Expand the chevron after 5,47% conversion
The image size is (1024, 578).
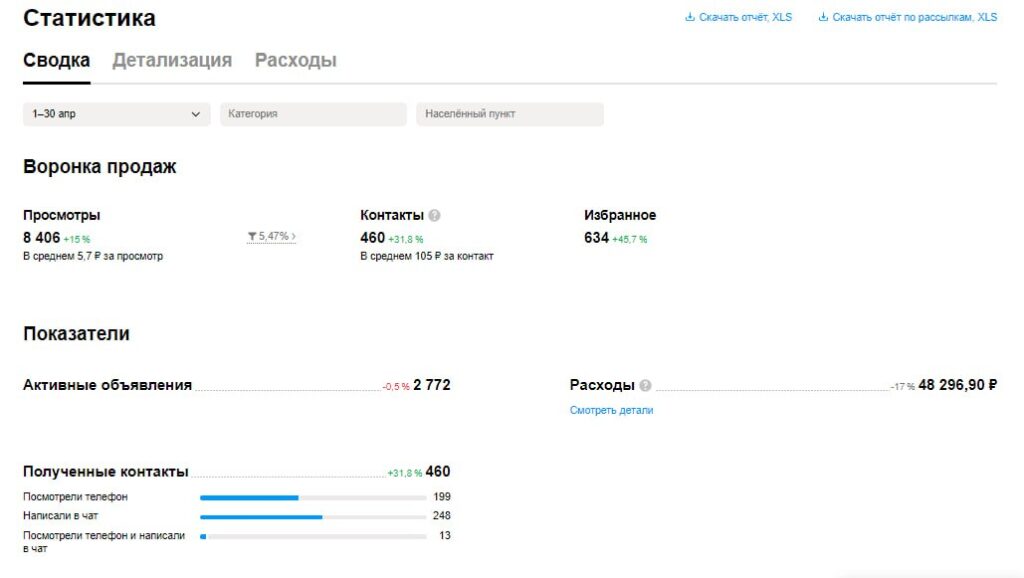[294, 237]
